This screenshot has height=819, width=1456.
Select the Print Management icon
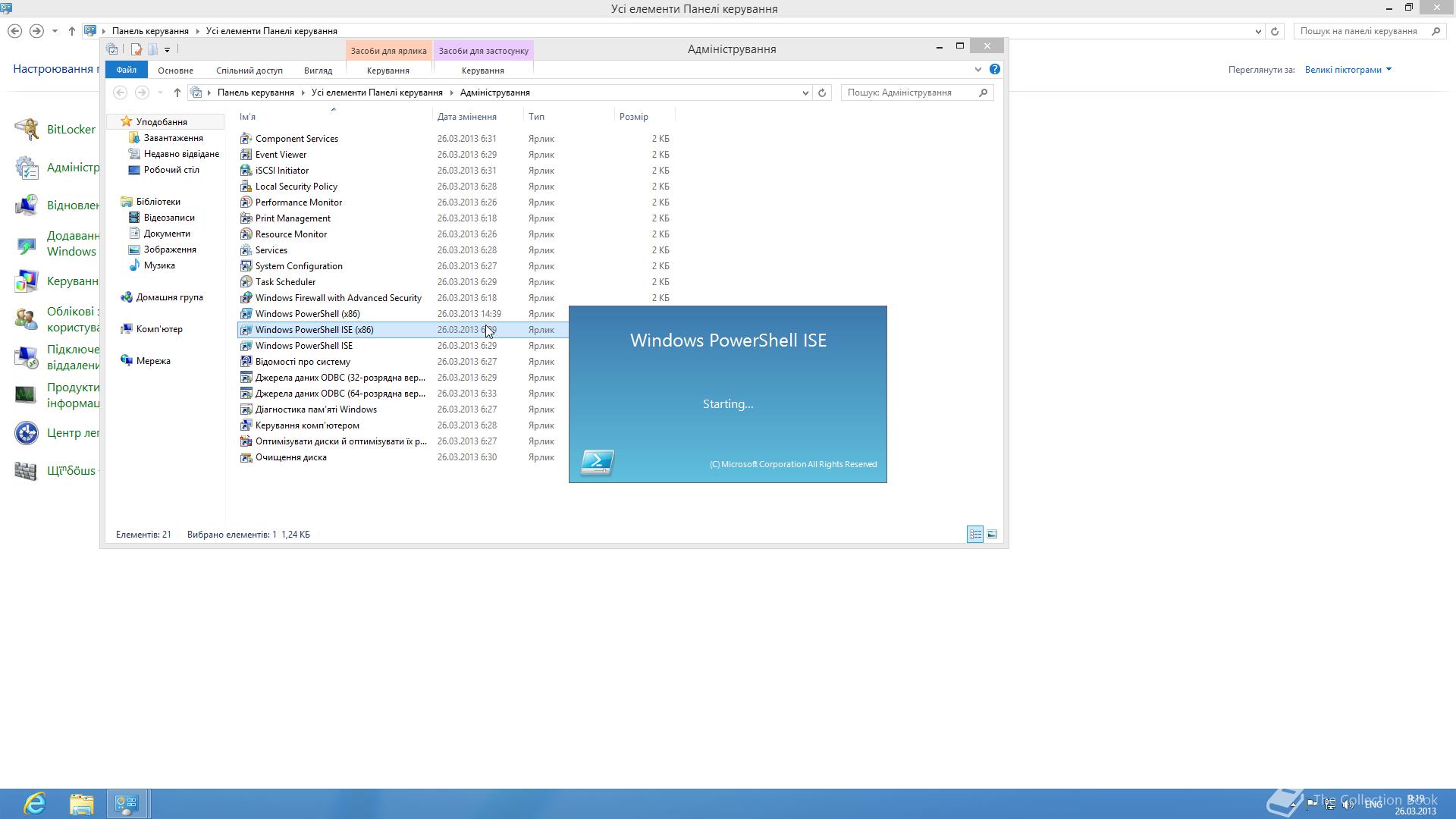click(246, 218)
